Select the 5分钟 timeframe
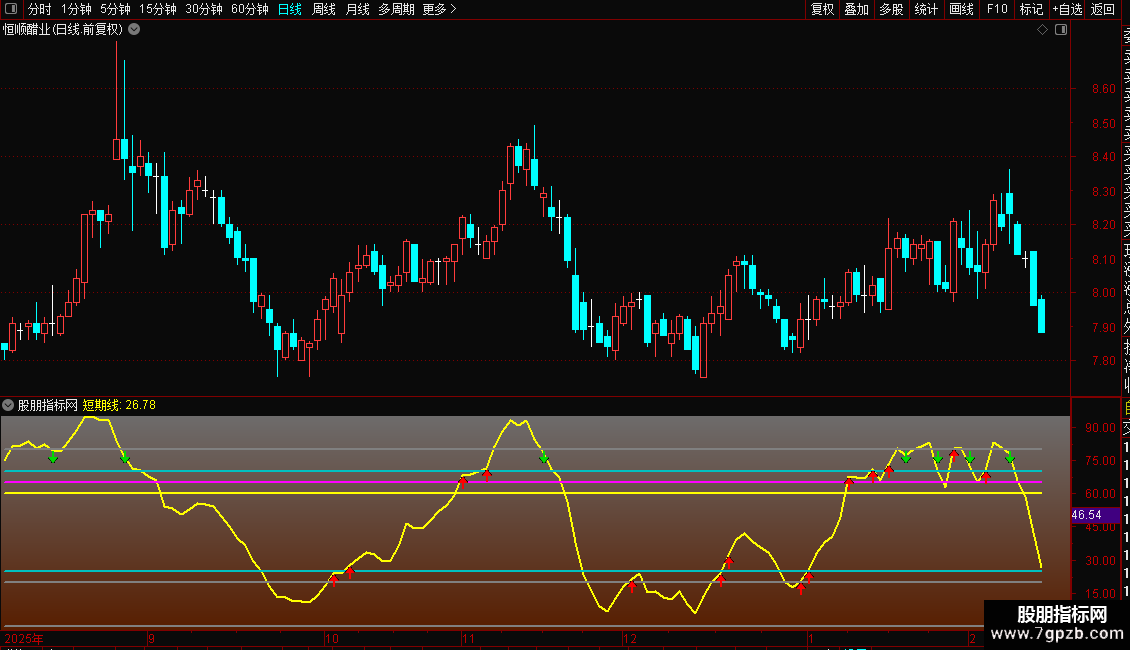The image size is (1130, 650). [x=115, y=9]
